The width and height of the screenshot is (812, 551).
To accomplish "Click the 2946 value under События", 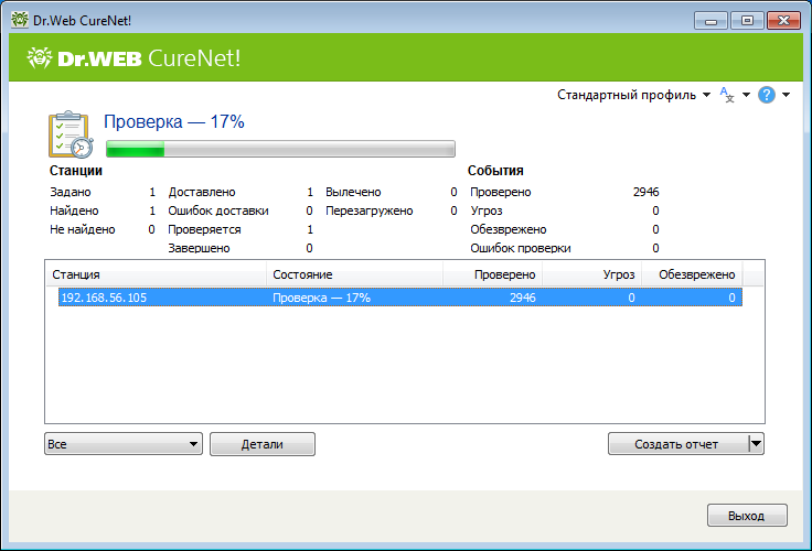I will 646,192.
